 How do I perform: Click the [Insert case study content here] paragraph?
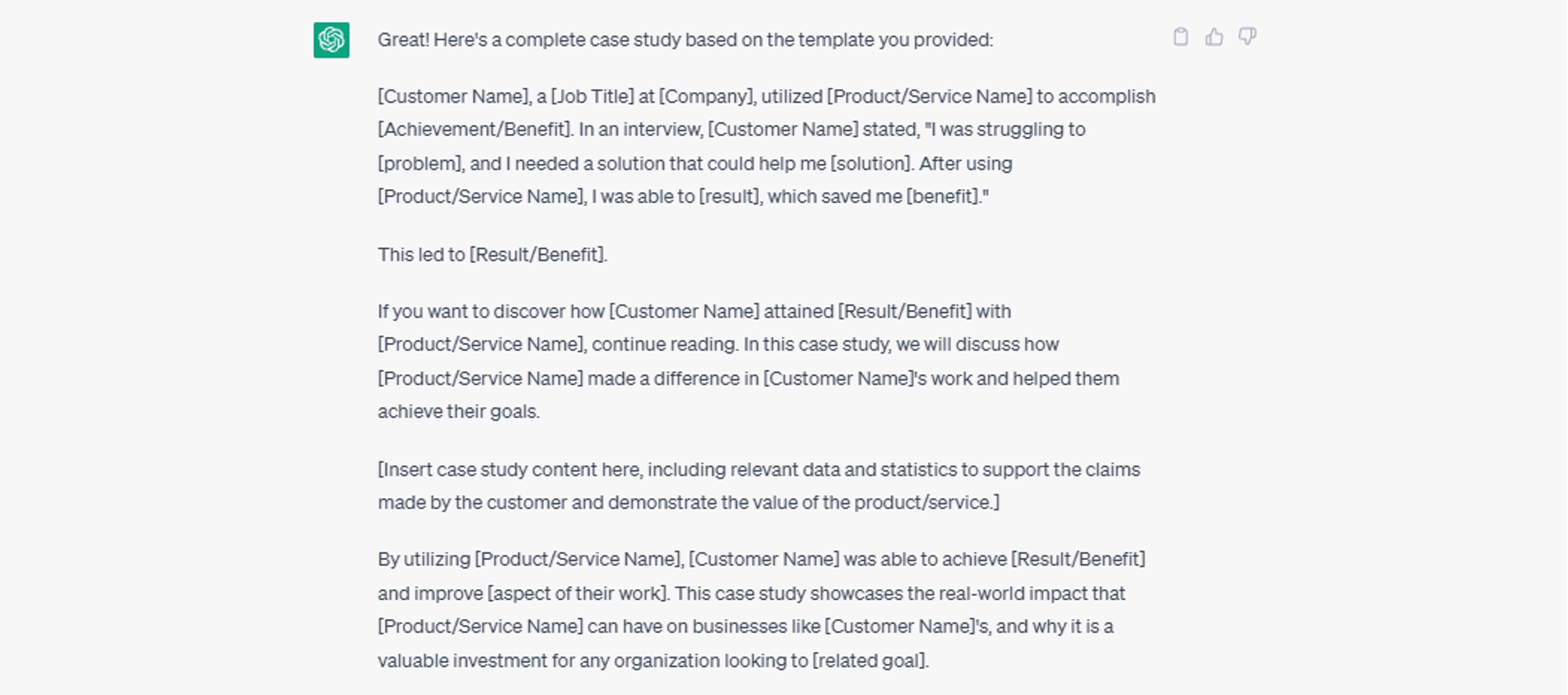(x=759, y=486)
